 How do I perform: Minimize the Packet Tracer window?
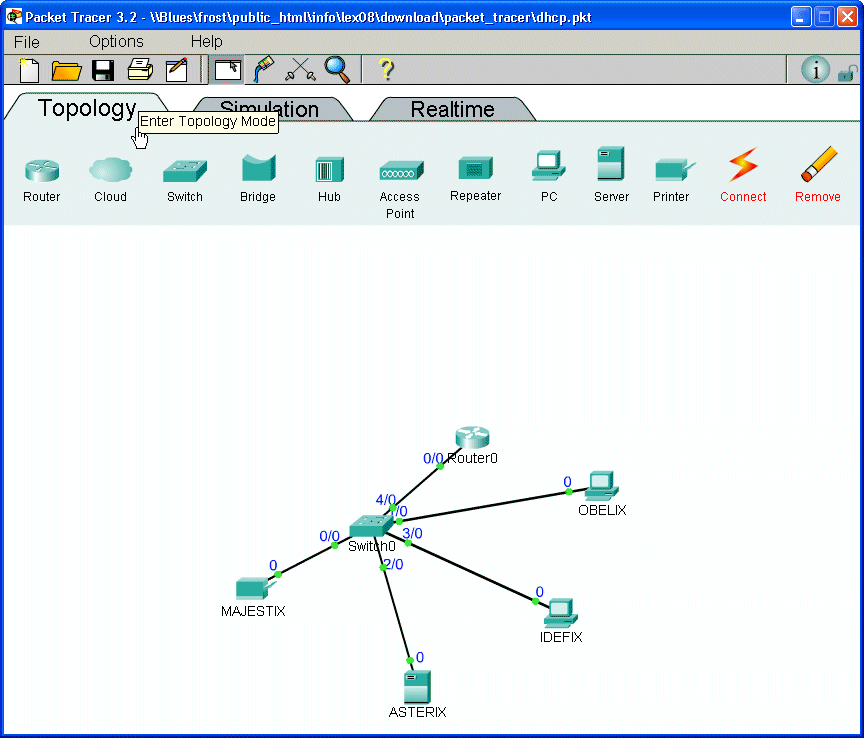click(x=801, y=17)
